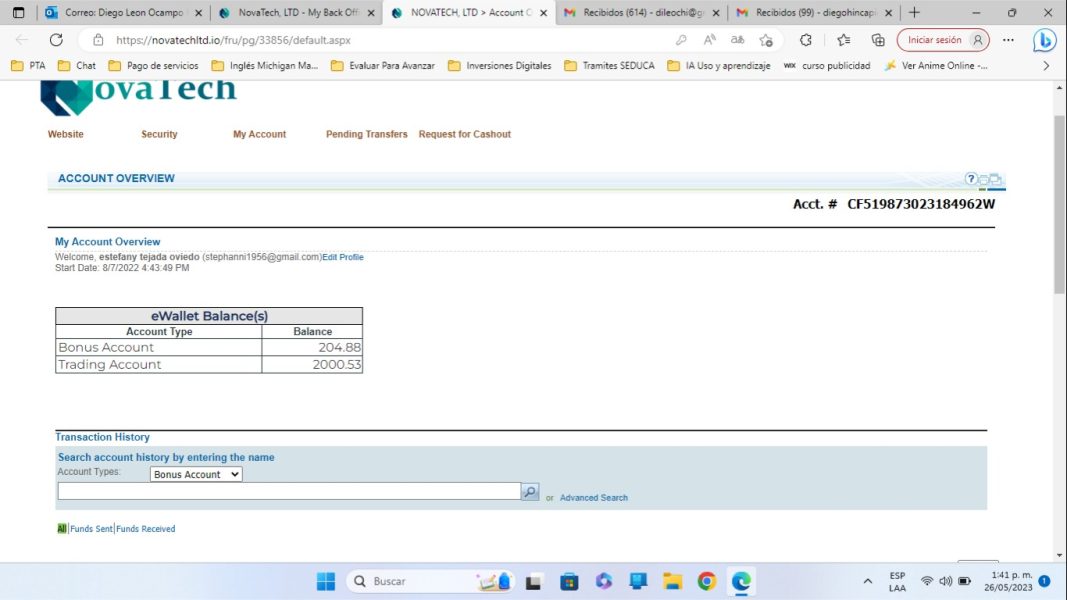Open the Windows Start menu
Viewport: 1067px width, 600px height.
tap(326, 581)
